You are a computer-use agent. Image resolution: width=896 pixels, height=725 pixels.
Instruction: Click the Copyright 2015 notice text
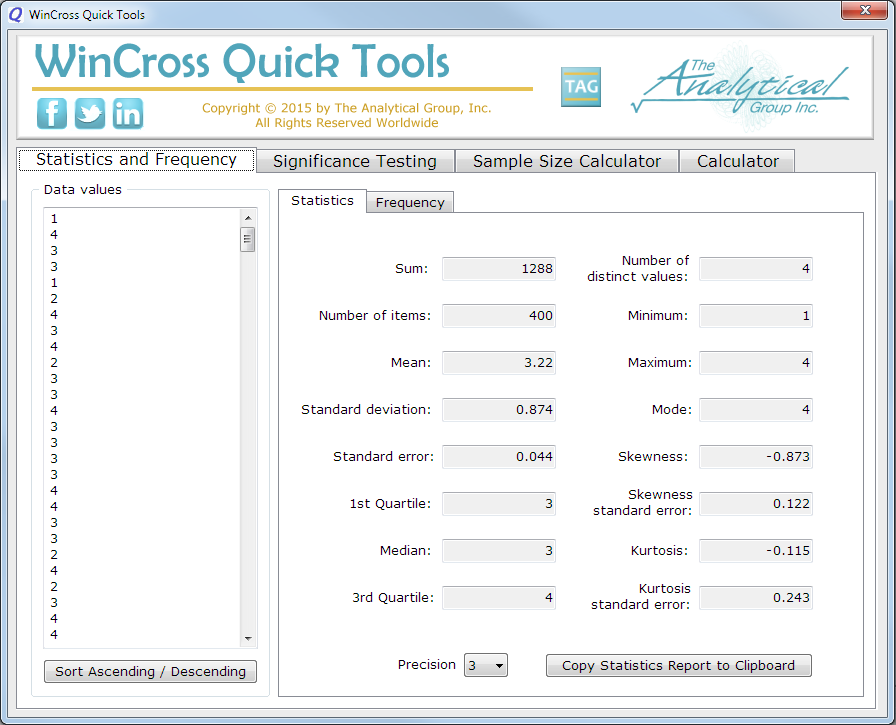coord(346,115)
